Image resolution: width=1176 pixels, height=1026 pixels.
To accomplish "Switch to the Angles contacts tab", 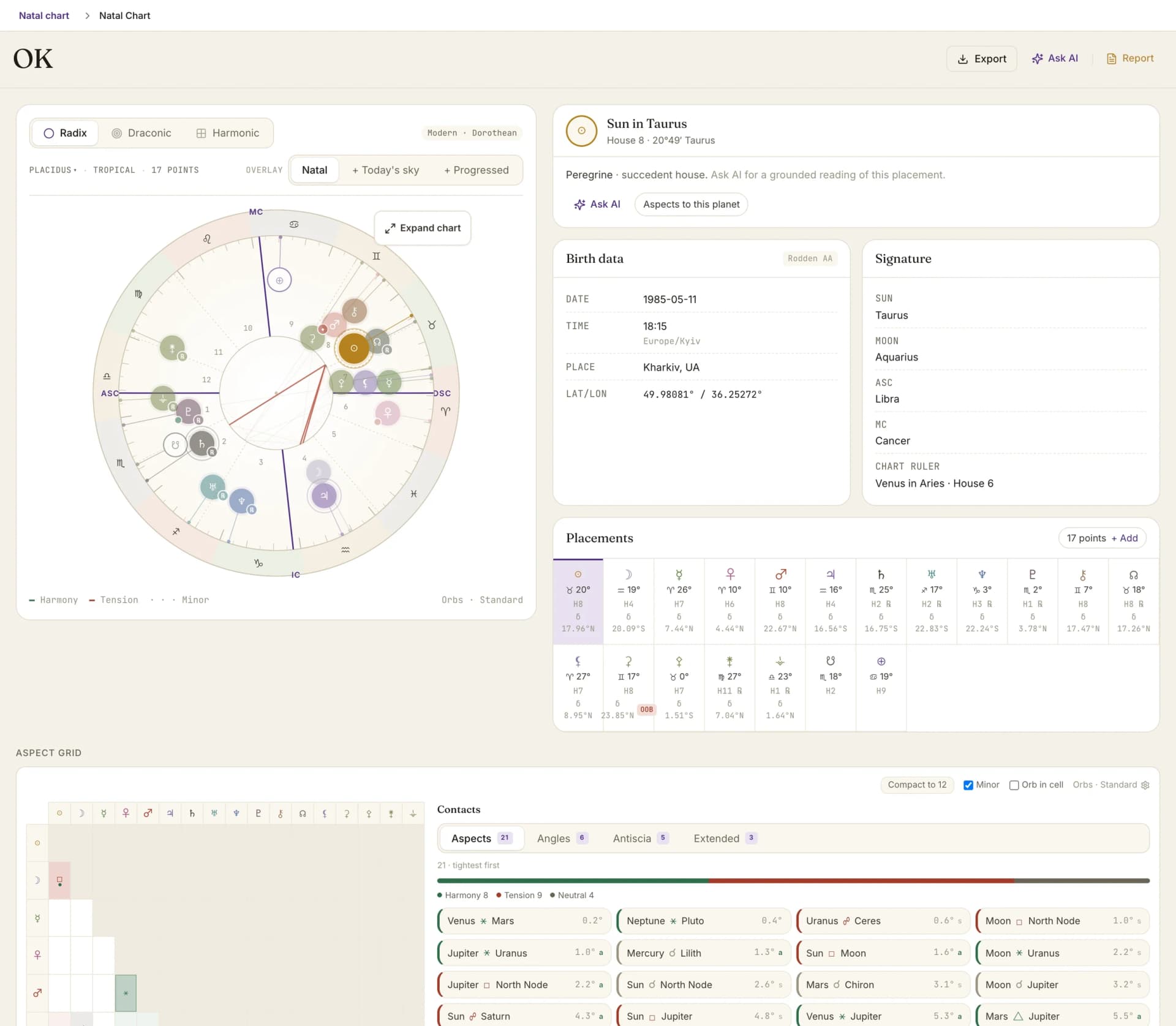I will click(562, 838).
